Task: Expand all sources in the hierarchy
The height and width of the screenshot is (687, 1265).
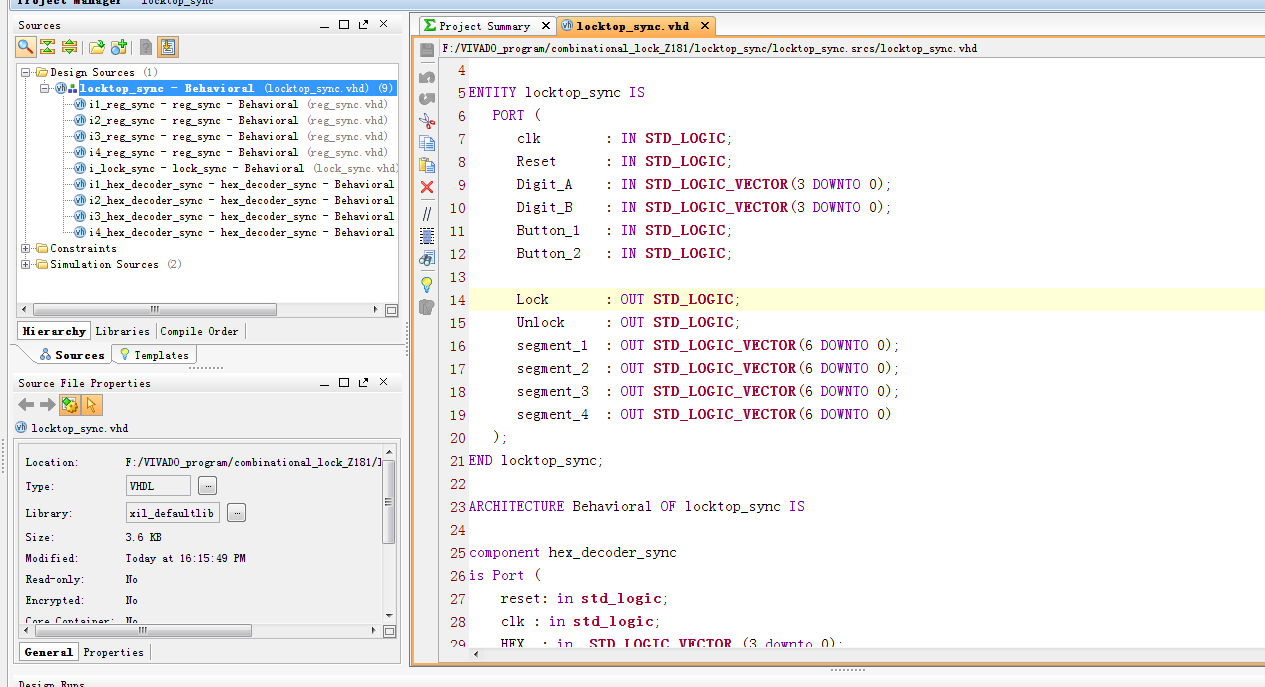Action: [x=70, y=46]
